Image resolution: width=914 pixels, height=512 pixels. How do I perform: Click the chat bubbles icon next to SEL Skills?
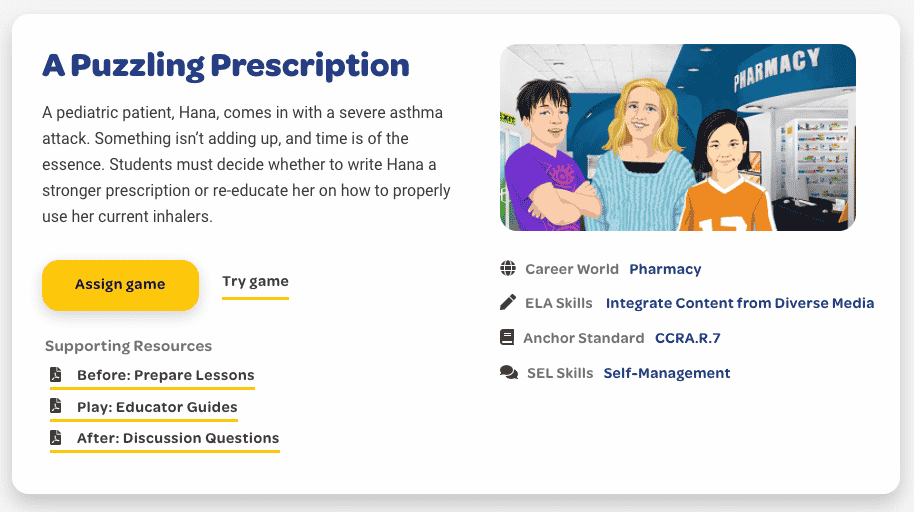pyautogui.click(x=509, y=372)
